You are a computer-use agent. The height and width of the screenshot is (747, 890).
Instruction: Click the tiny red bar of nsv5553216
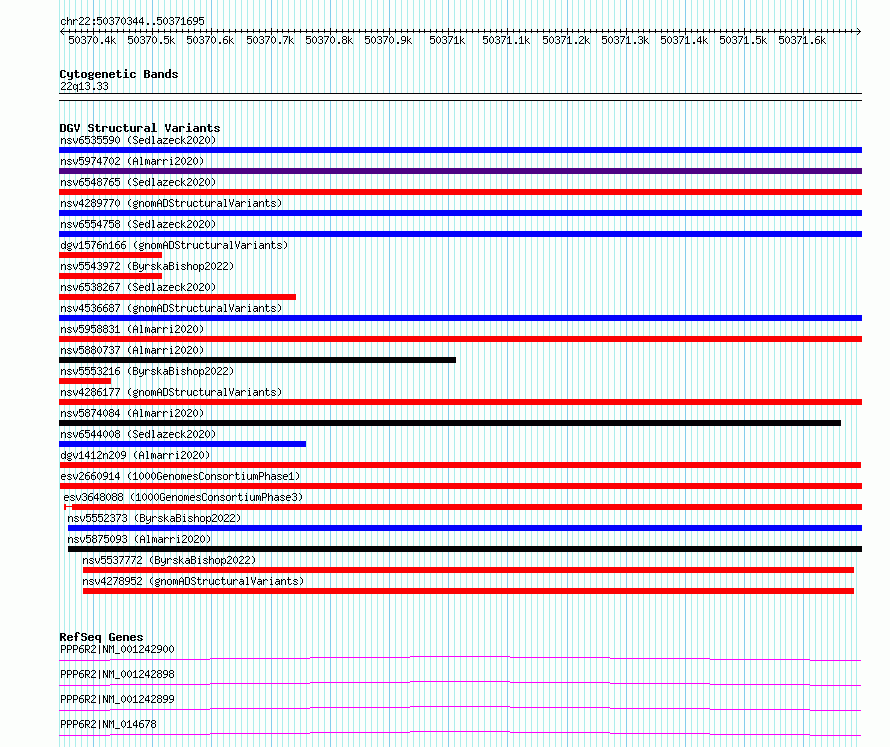point(85,381)
